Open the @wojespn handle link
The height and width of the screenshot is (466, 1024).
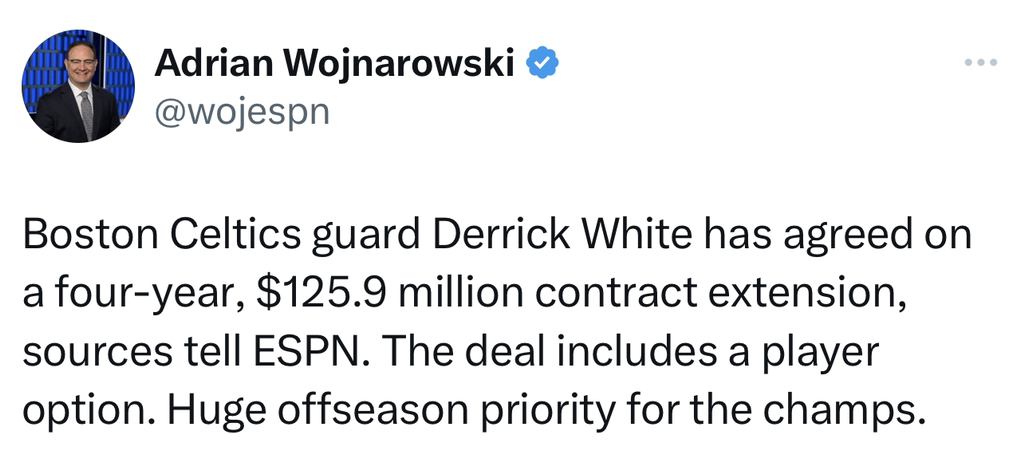click(x=242, y=112)
